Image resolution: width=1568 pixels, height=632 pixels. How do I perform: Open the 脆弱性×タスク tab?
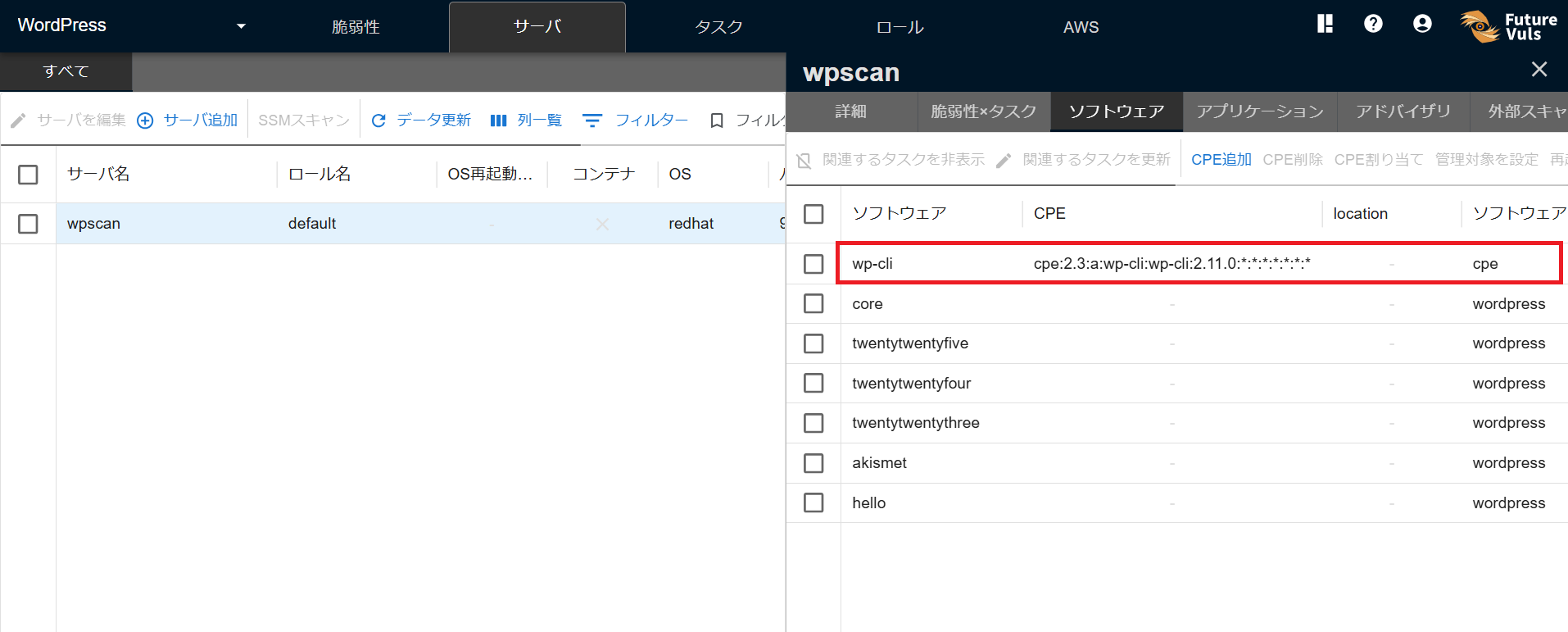[983, 111]
